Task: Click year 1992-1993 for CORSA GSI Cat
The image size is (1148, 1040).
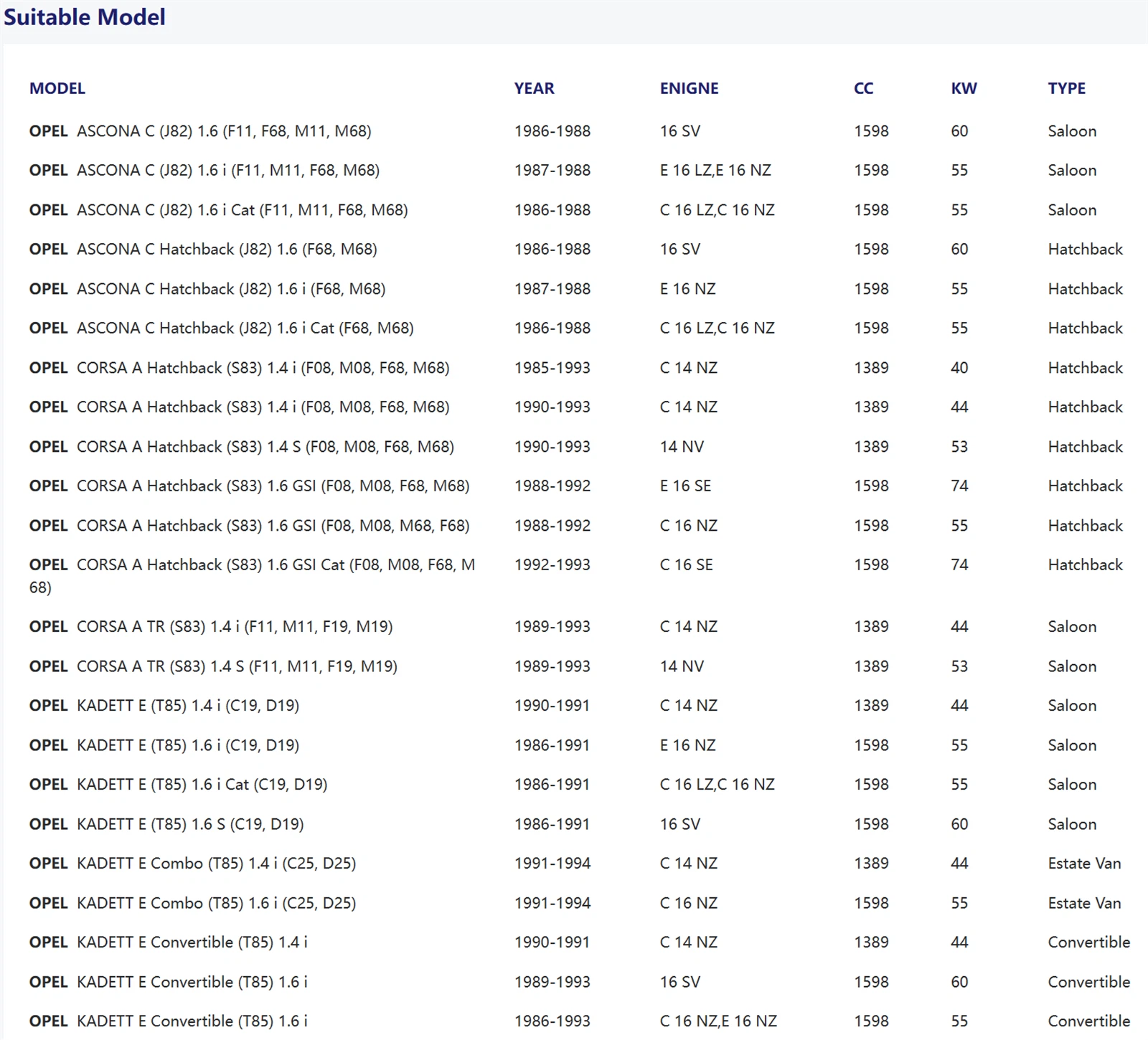Action: (552, 565)
